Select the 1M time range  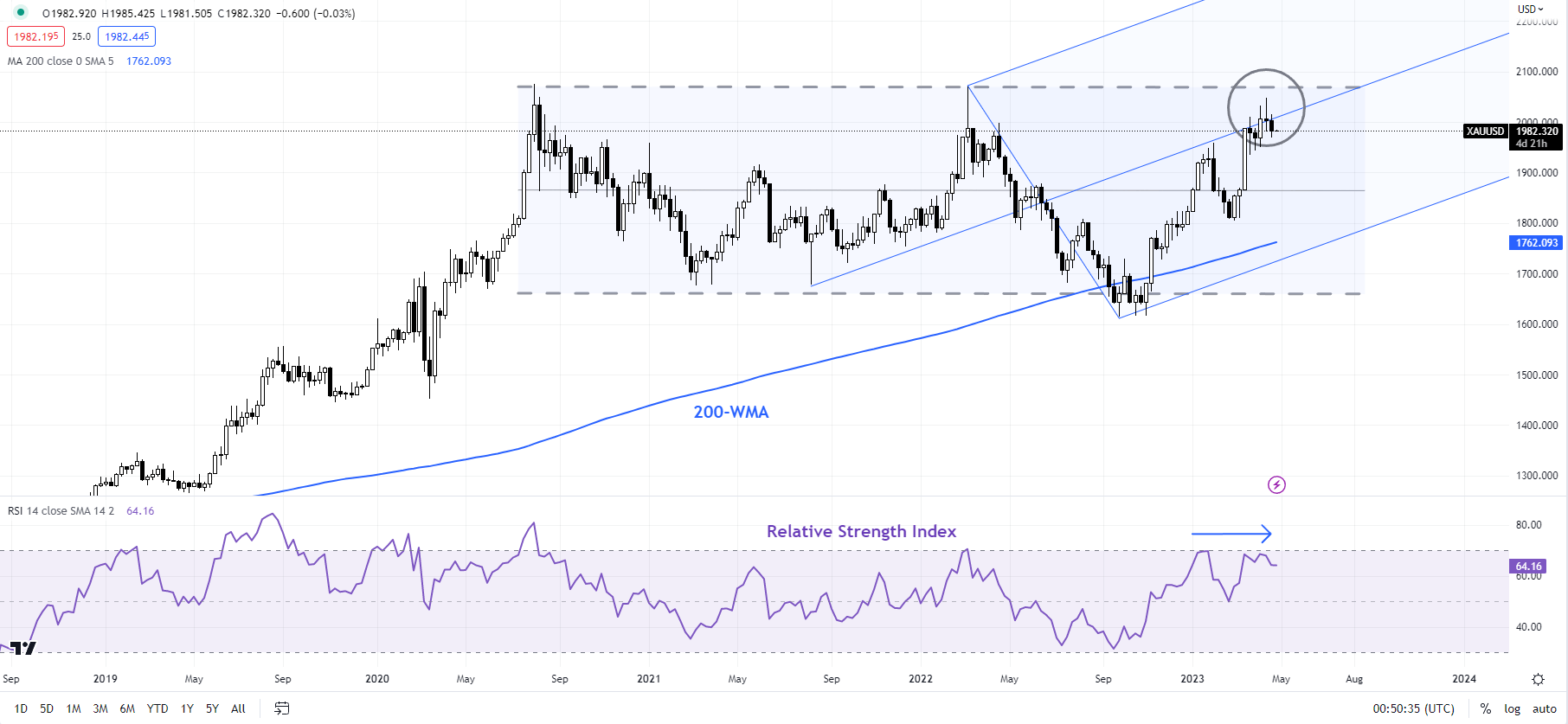[x=74, y=708]
